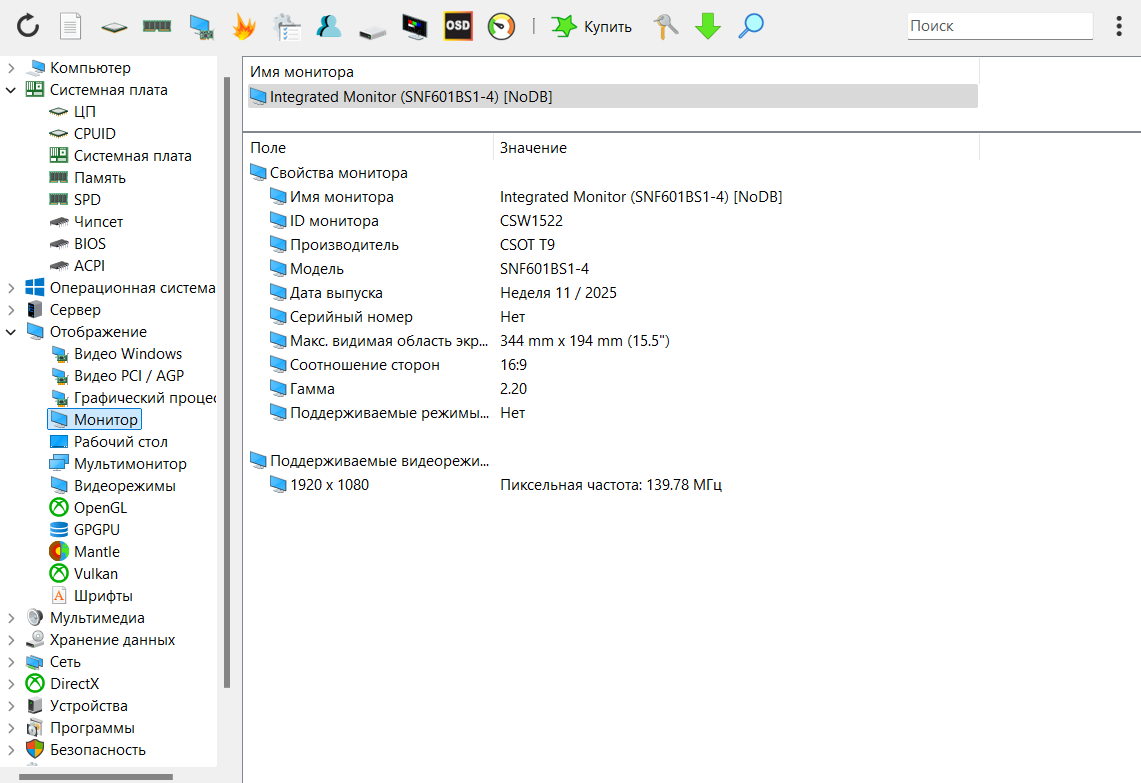Click the Refresh toolbar icon
The image size is (1141, 783).
28,27
